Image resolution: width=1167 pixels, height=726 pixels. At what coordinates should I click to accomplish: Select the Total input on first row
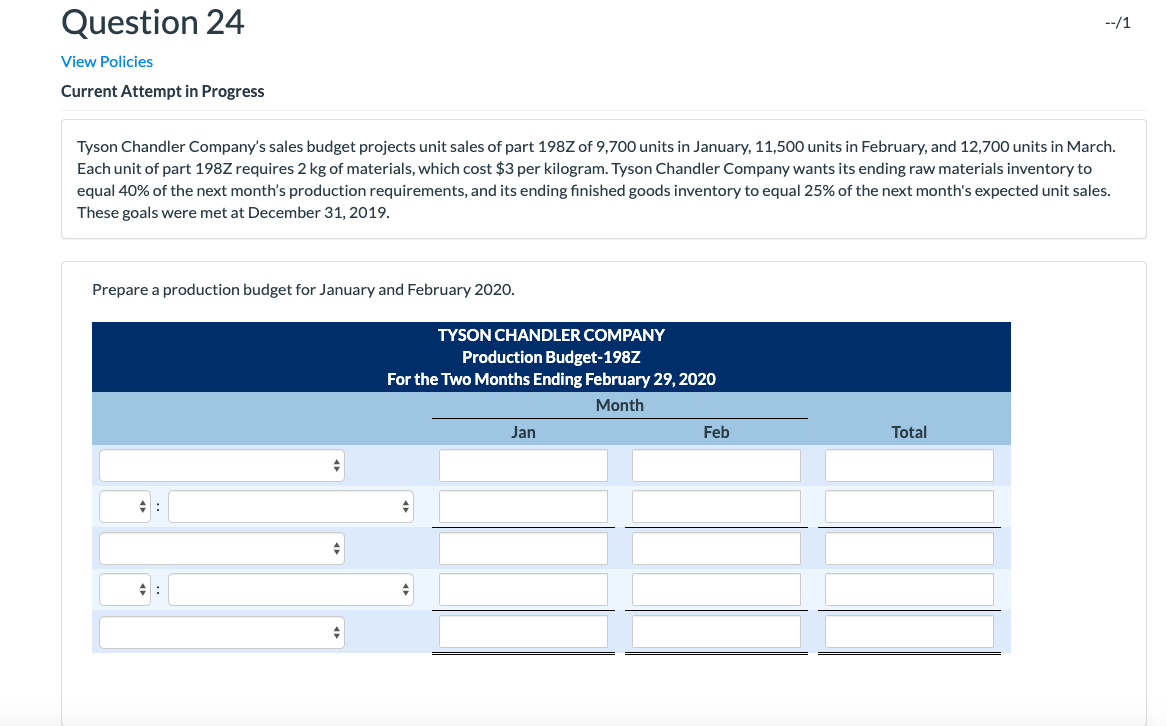(x=908, y=465)
